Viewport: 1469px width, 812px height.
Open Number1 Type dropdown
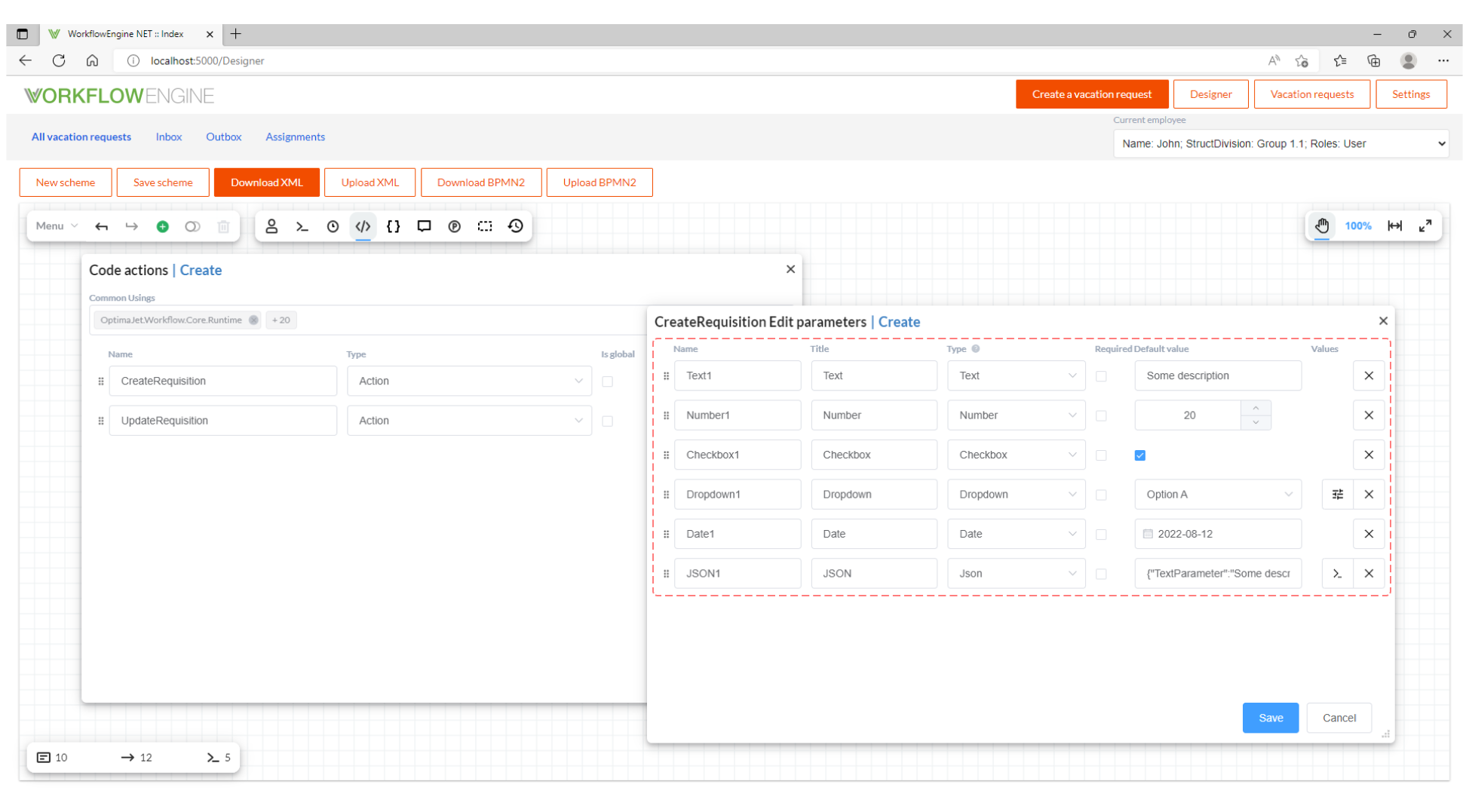point(1016,415)
